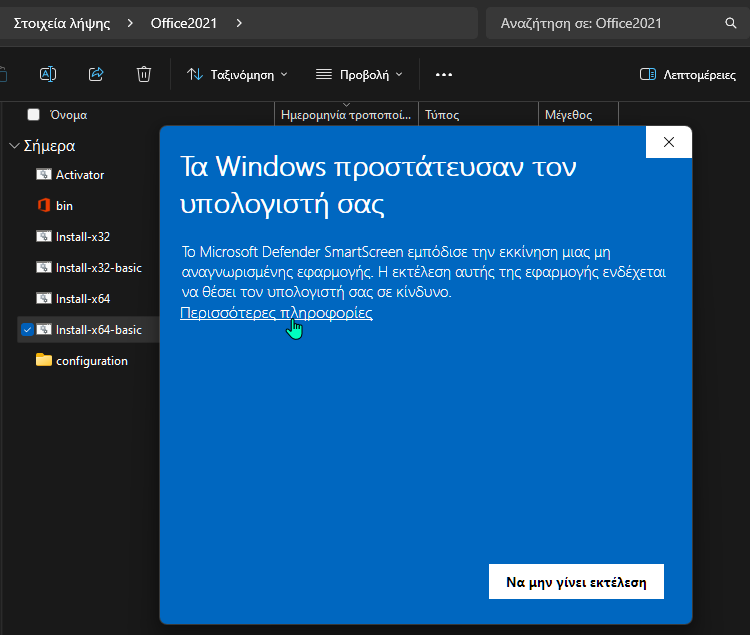Click the red Office icon beside bin

click(44, 205)
